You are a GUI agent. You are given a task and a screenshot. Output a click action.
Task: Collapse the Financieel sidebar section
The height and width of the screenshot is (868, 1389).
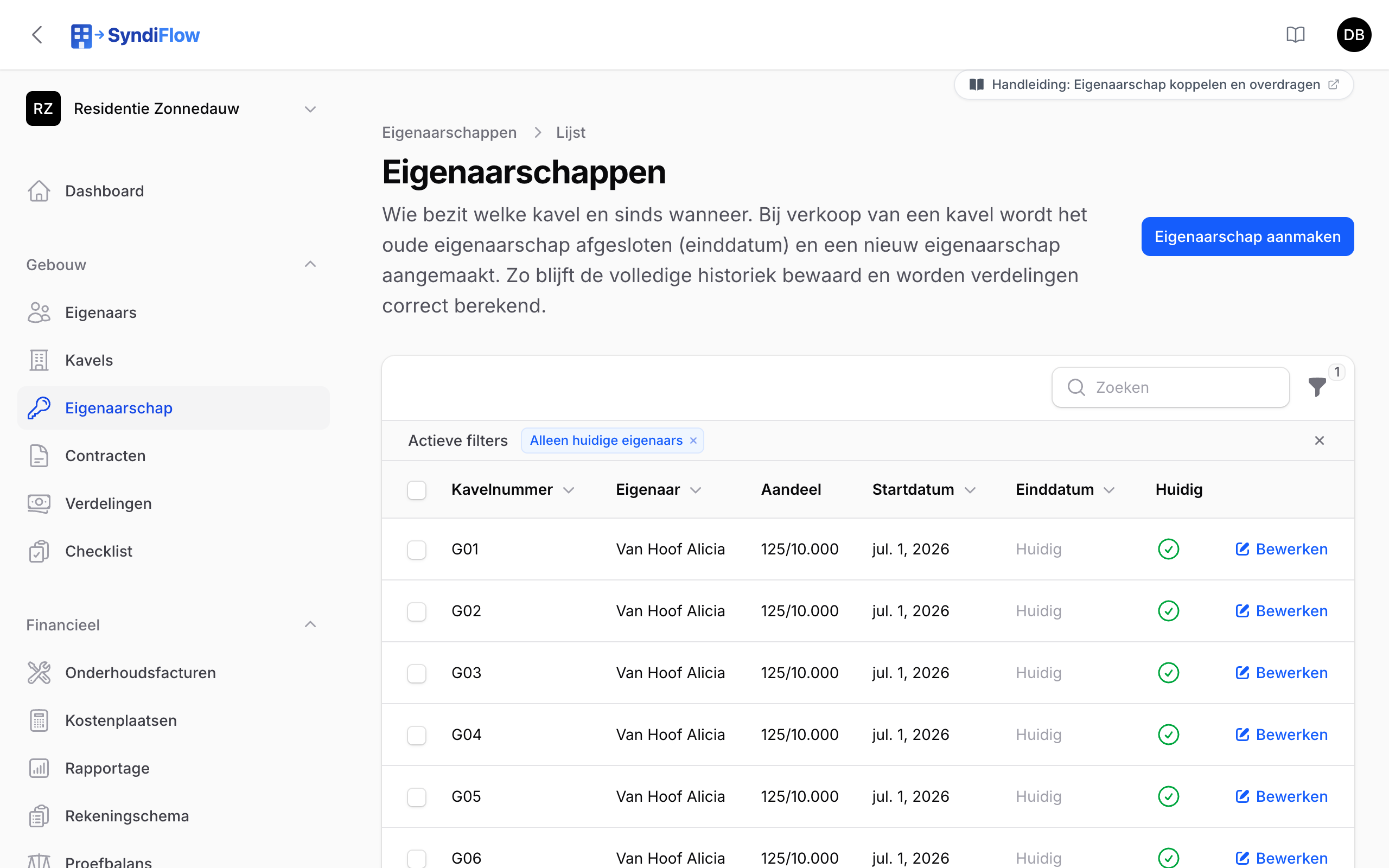pyautogui.click(x=310, y=624)
